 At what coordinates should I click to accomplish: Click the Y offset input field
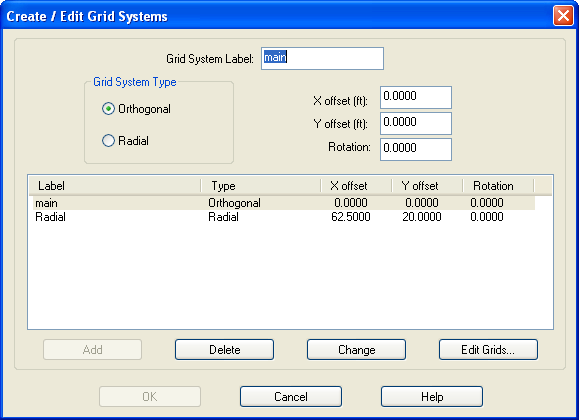(416, 123)
